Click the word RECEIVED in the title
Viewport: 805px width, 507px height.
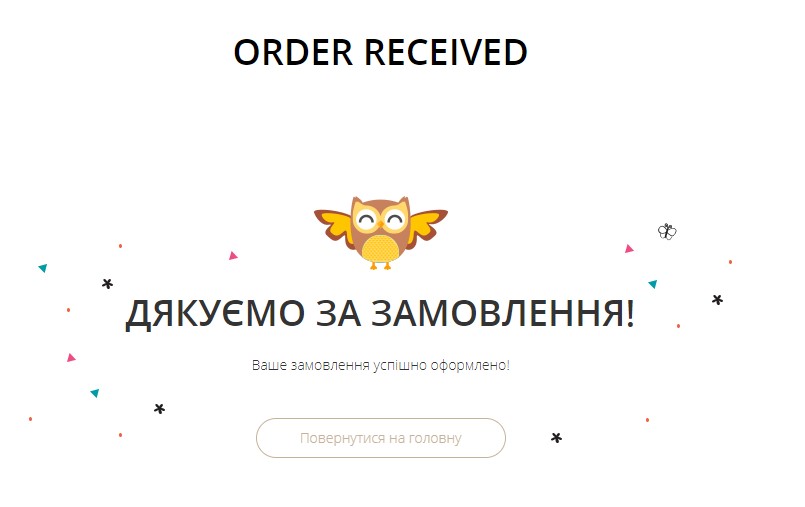pyautogui.click(x=446, y=52)
